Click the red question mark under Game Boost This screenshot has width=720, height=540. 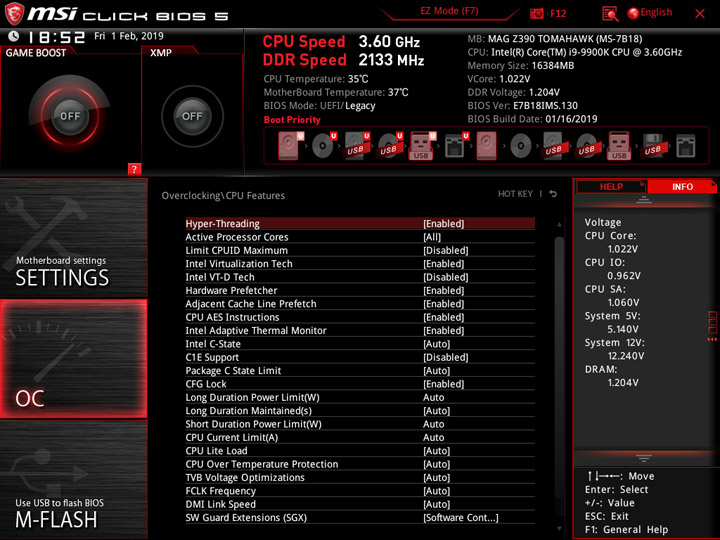click(134, 169)
